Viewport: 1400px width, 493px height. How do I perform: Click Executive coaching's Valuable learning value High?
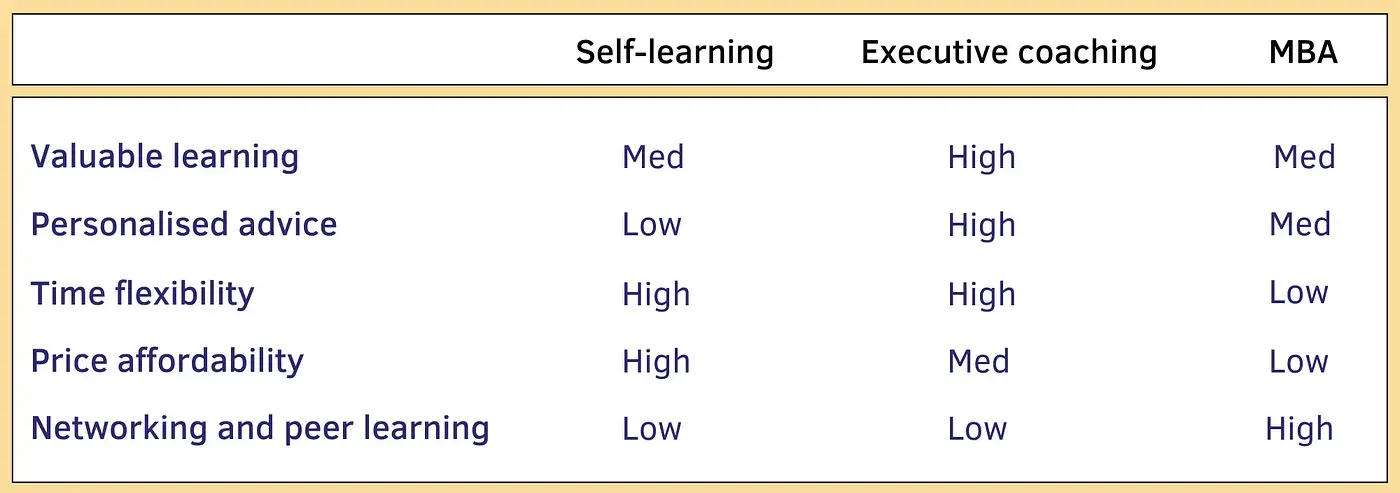[982, 158]
